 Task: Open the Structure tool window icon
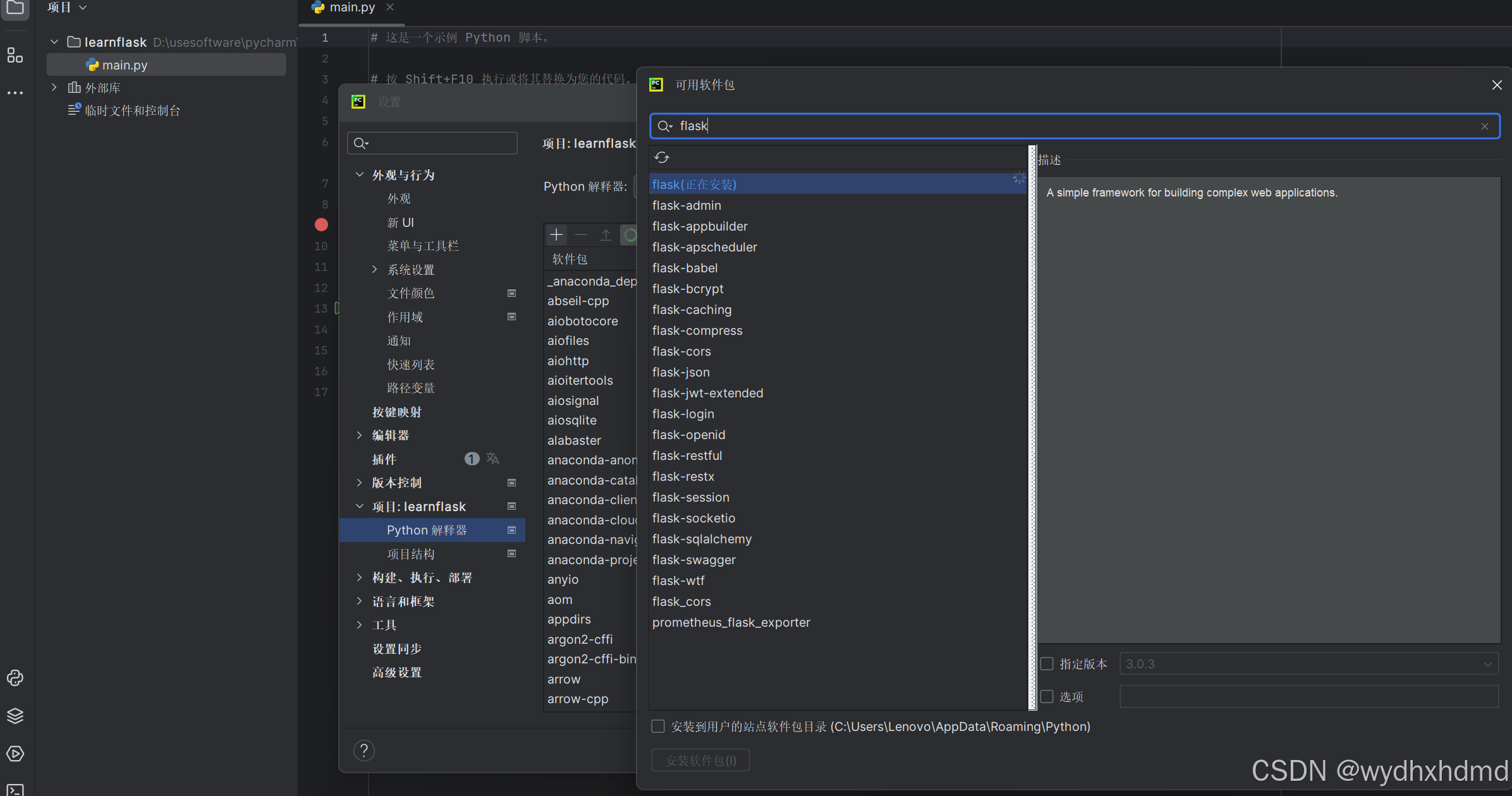(15, 56)
